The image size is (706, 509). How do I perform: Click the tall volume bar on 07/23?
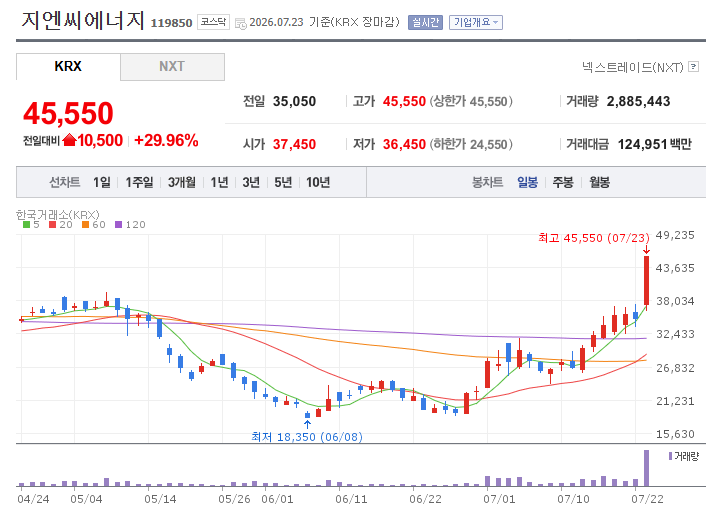click(647, 468)
